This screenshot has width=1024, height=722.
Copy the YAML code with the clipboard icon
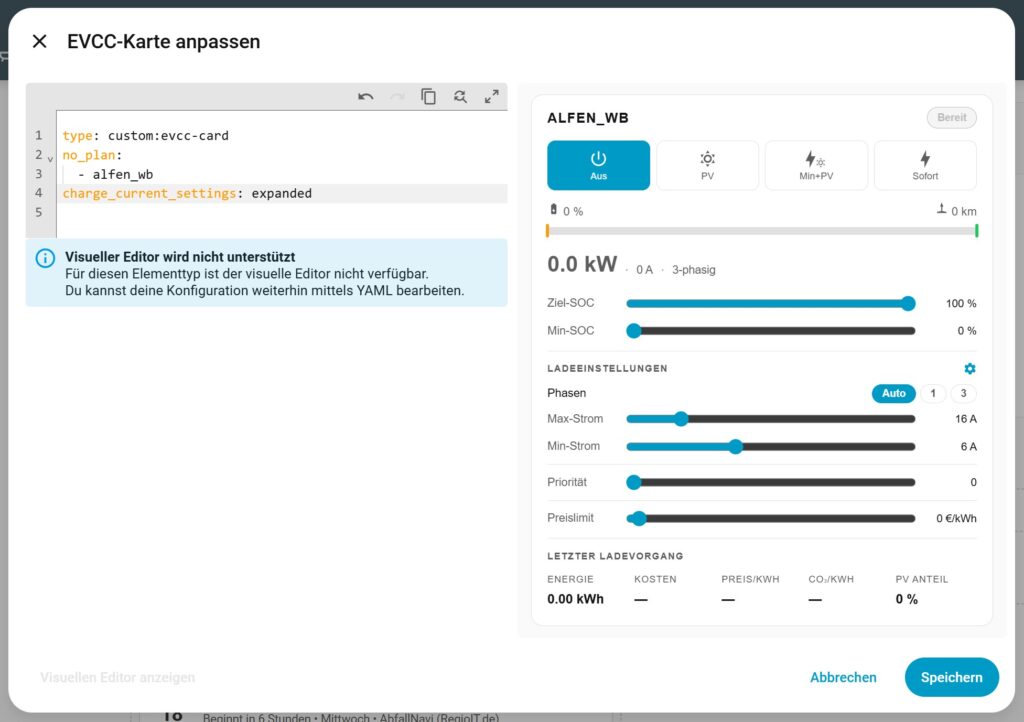tap(428, 97)
